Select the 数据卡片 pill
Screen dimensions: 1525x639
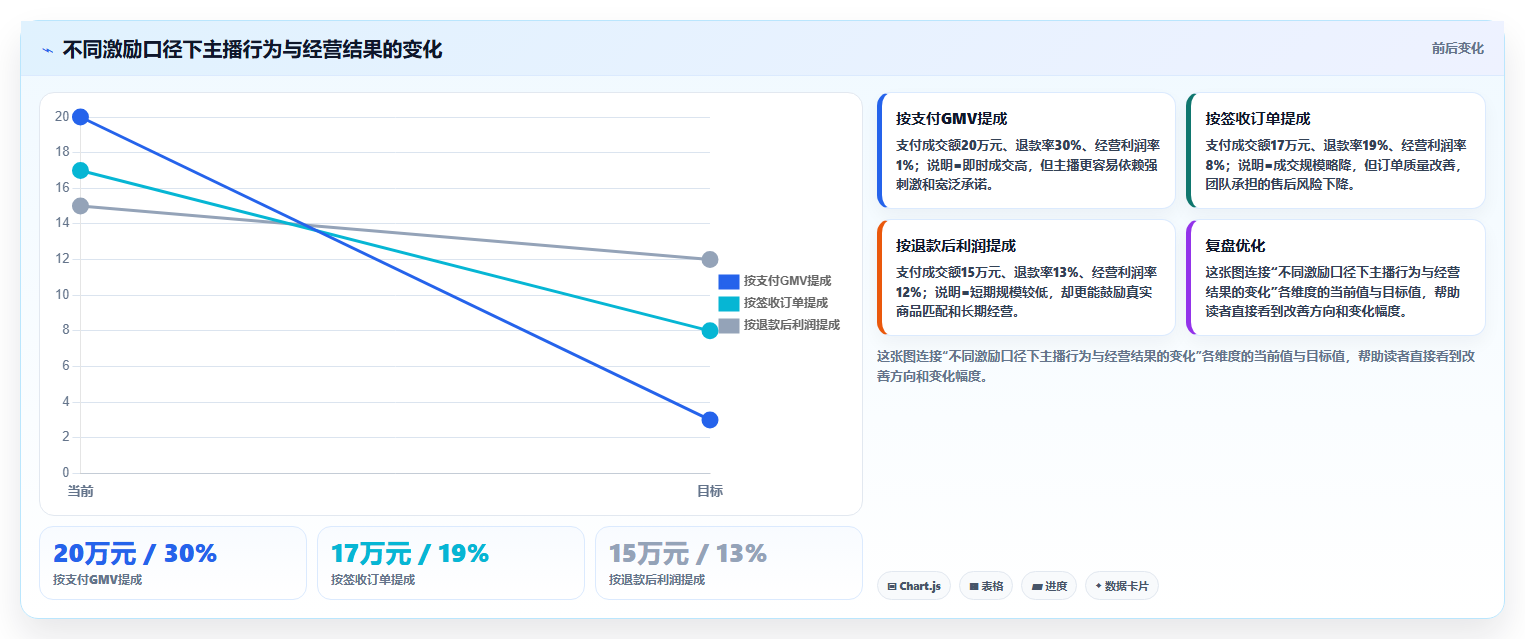point(1121,586)
